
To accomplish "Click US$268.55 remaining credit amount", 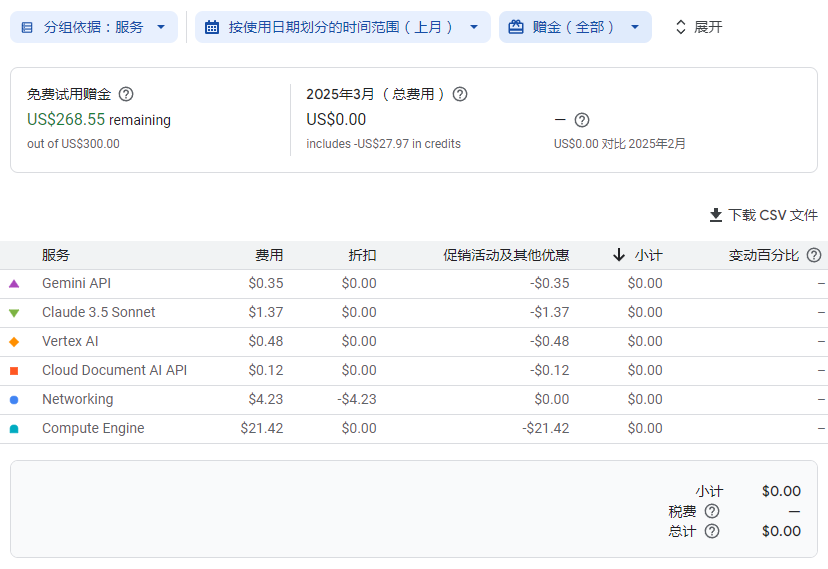I will pyautogui.click(x=66, y=120).
